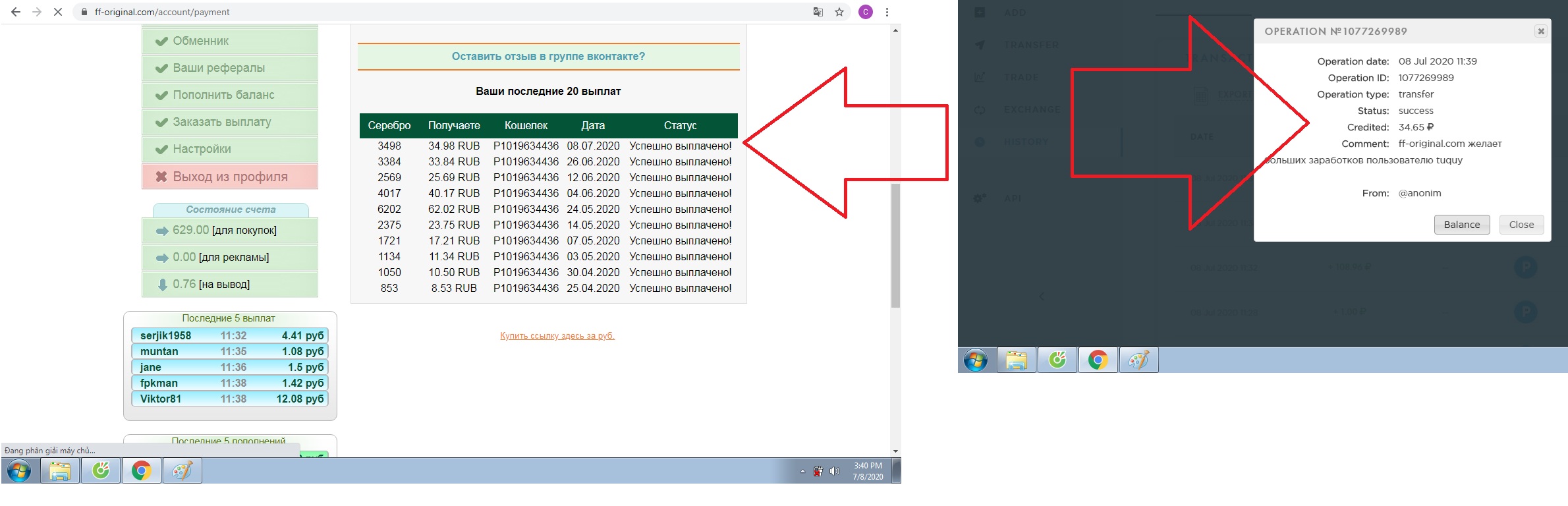This screenshot has width=1568, height=506.
Task: Click the Credited amount 34.65 ₽
Action: tap(1416, 127)
